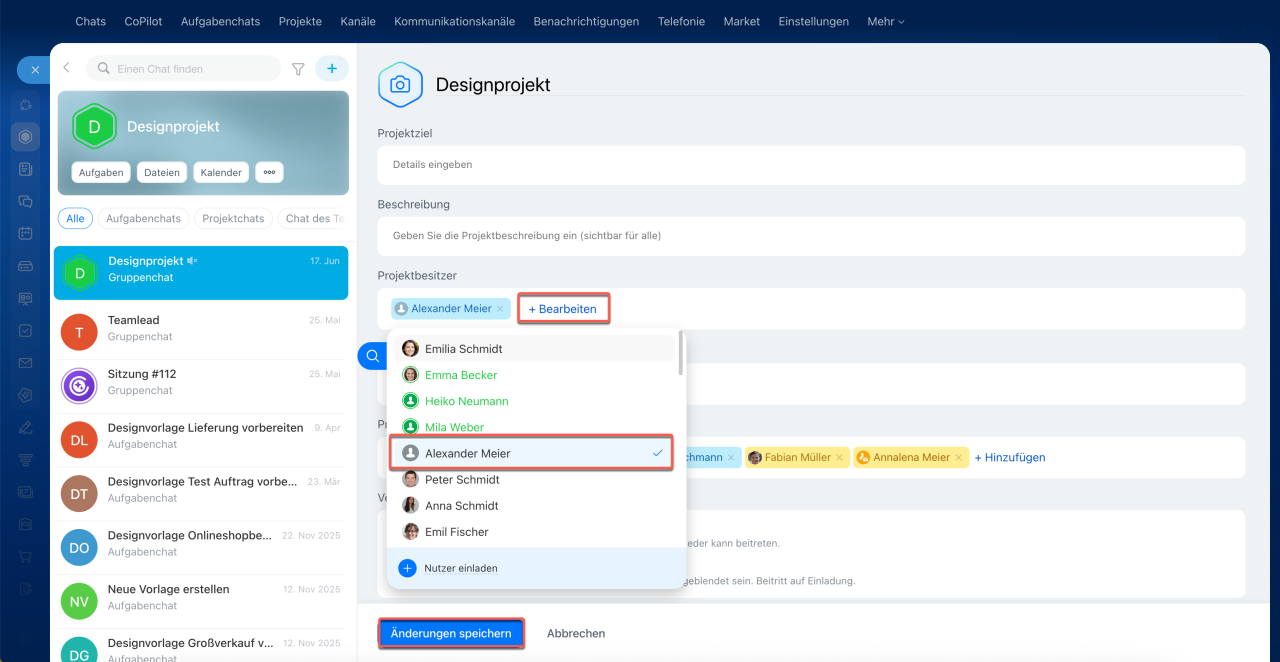
Task: Open the shopping cart icon in left sidebar
Action: (26, 556)
